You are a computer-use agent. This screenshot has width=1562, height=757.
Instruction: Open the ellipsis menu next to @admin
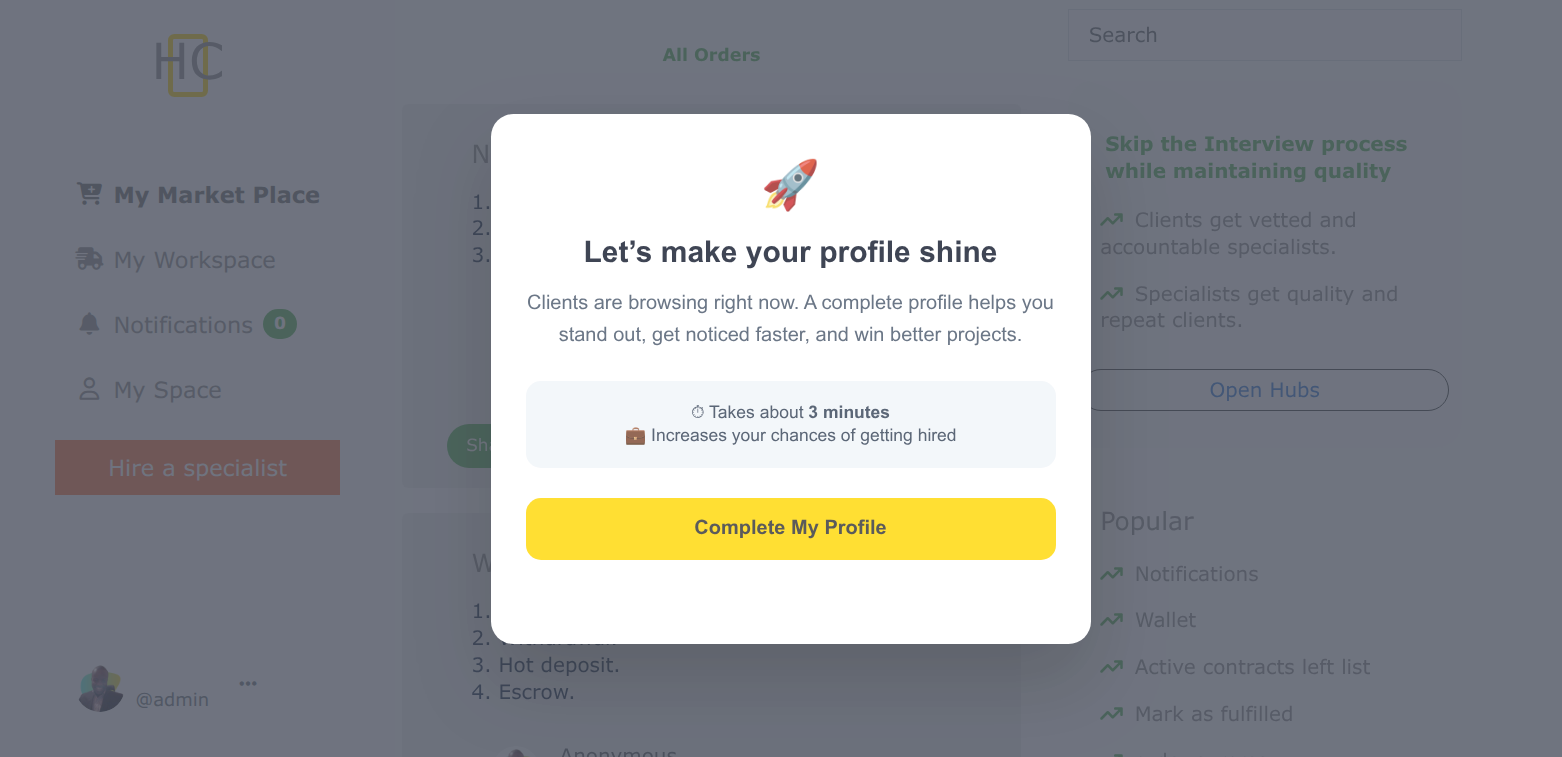tap(247, 682)
